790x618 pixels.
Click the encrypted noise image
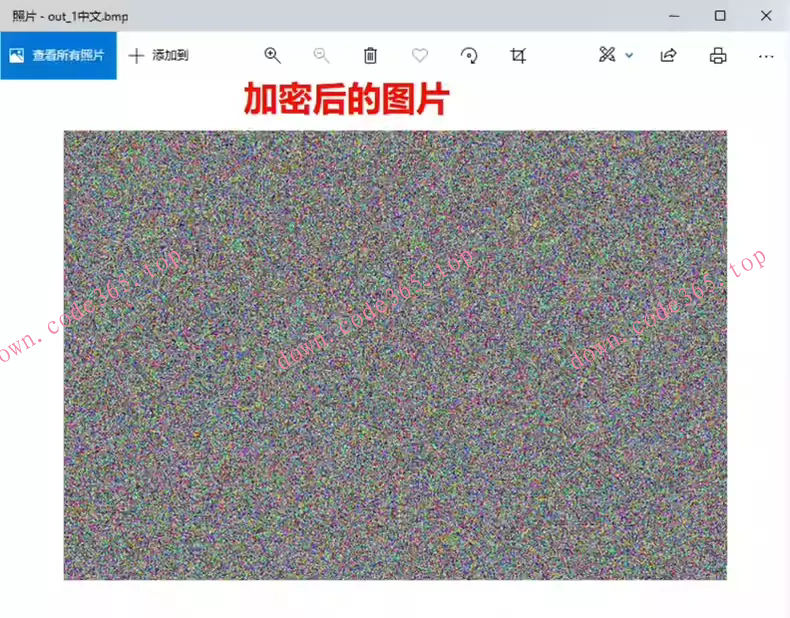[395, 355]
